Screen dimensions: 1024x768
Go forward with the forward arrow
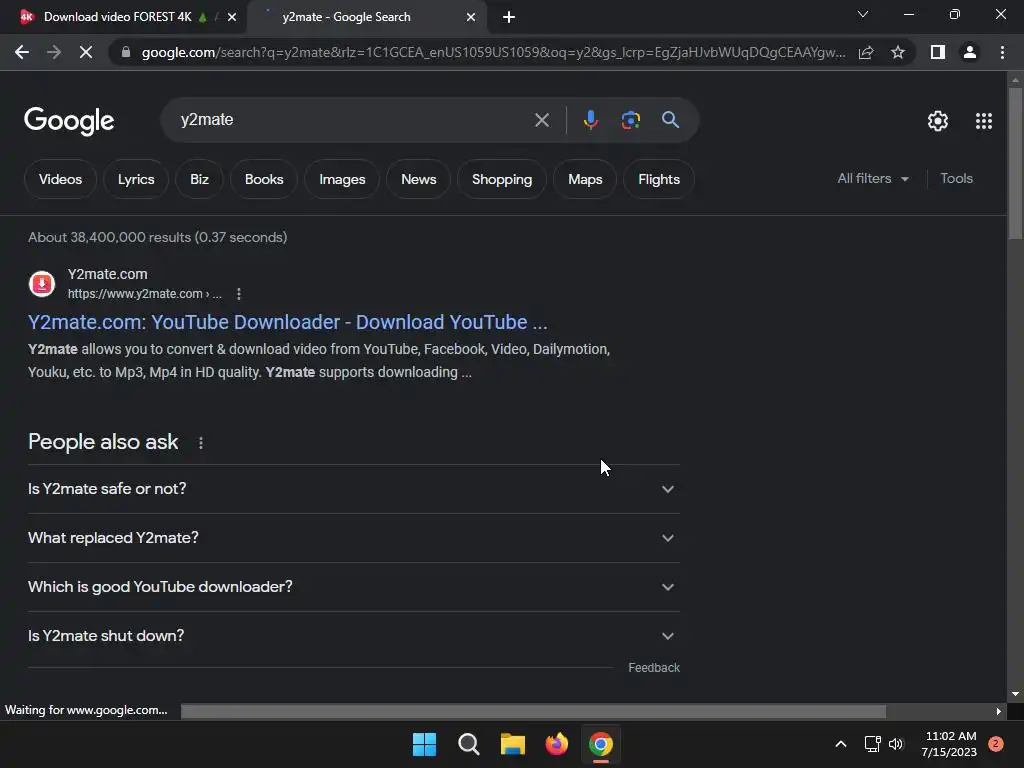54,52
